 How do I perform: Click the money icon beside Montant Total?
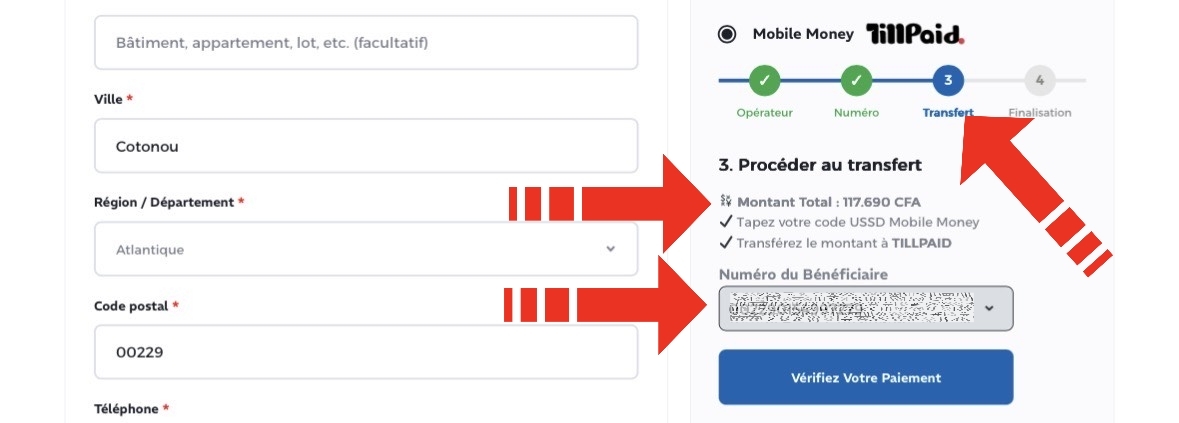(726, 201)
